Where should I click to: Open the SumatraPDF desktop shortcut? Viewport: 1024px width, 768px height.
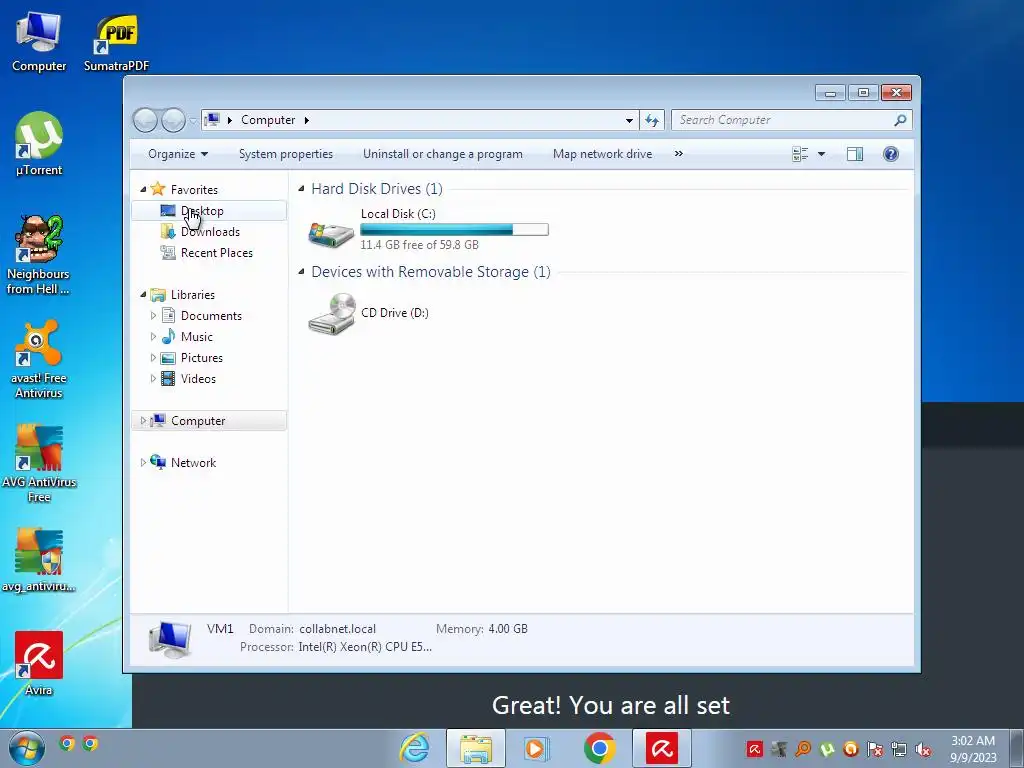click(x=116, y=42)
